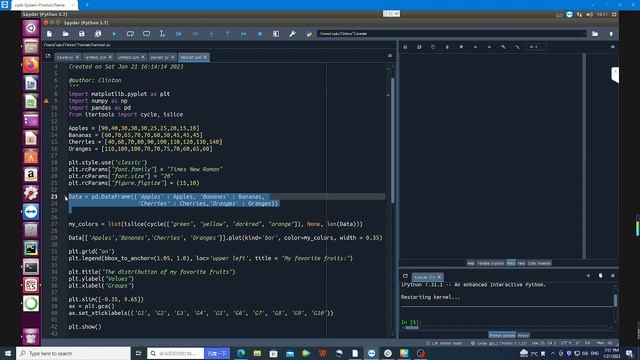Save all files icon
640x360 pixels.
pos(98,34)
